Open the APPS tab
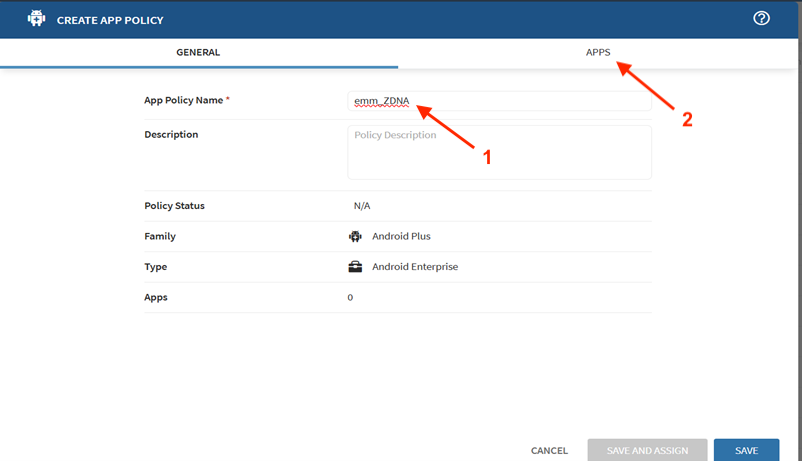 click(x=598, y=52)
